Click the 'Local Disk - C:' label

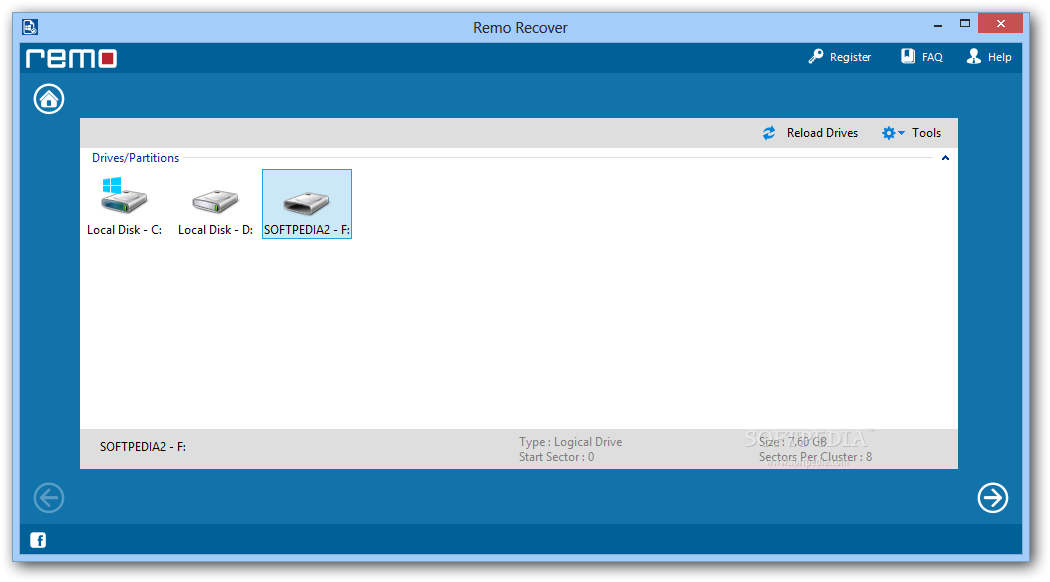point(125,230)
